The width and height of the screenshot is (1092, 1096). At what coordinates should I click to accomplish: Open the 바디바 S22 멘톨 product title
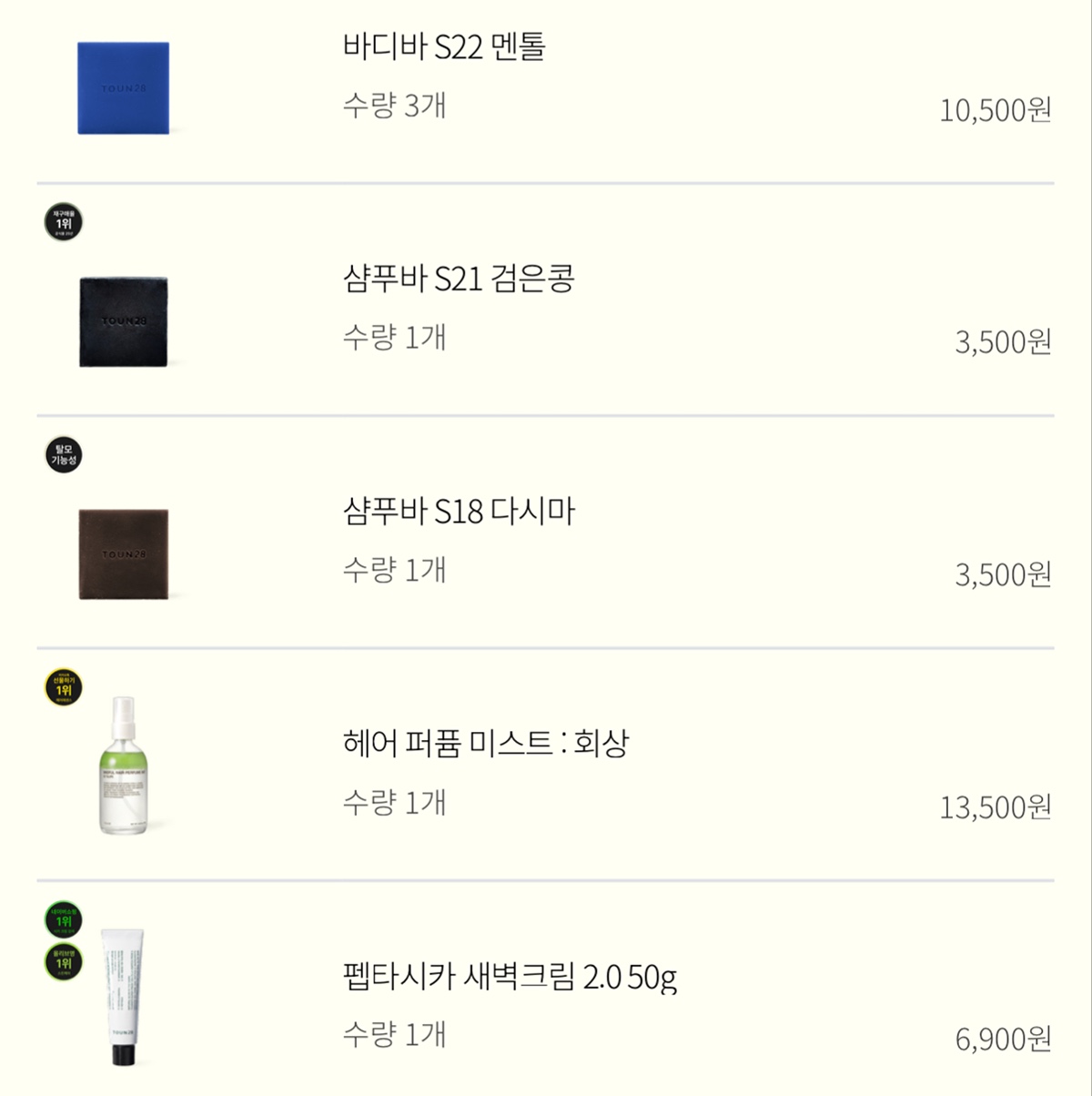pyautogui.click(x=444, y=46)
